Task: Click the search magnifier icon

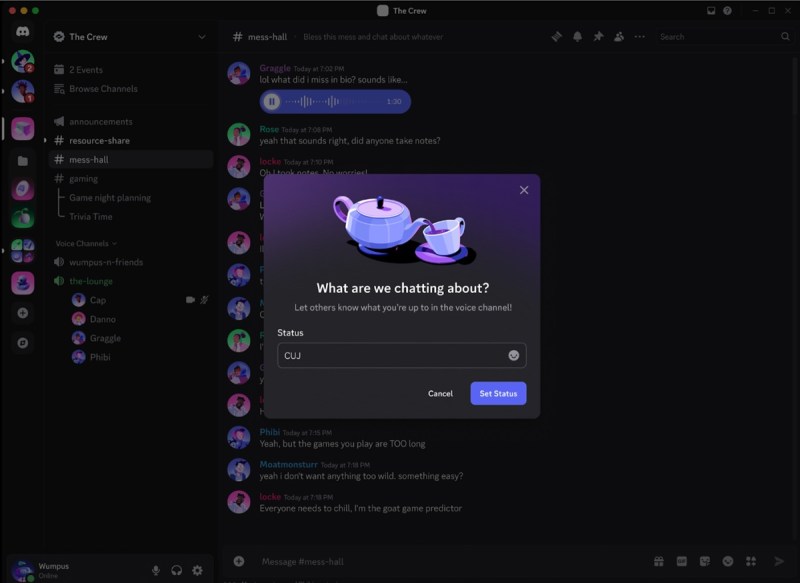Action: [x=785, y=37]
